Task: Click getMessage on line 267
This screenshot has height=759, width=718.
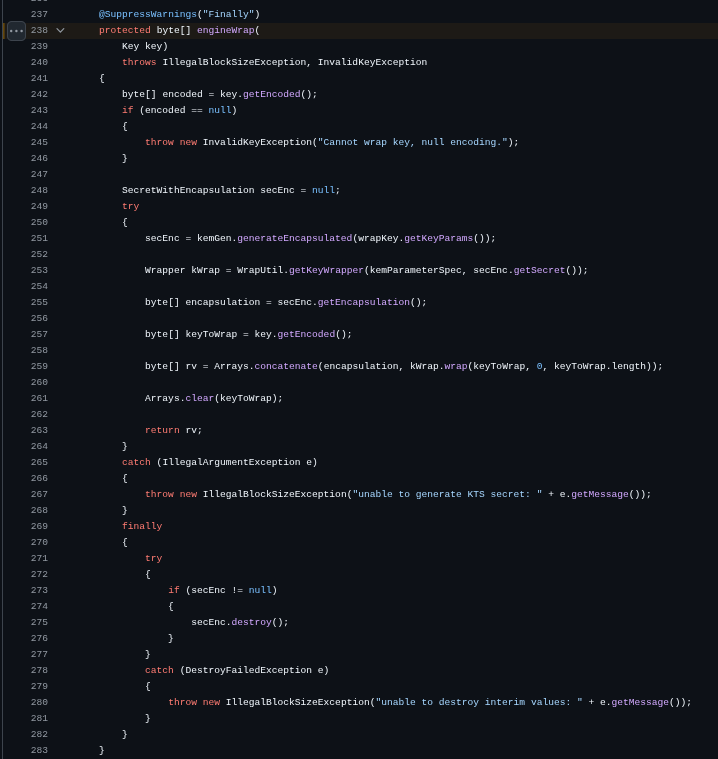Action: (x=600, y=494)
